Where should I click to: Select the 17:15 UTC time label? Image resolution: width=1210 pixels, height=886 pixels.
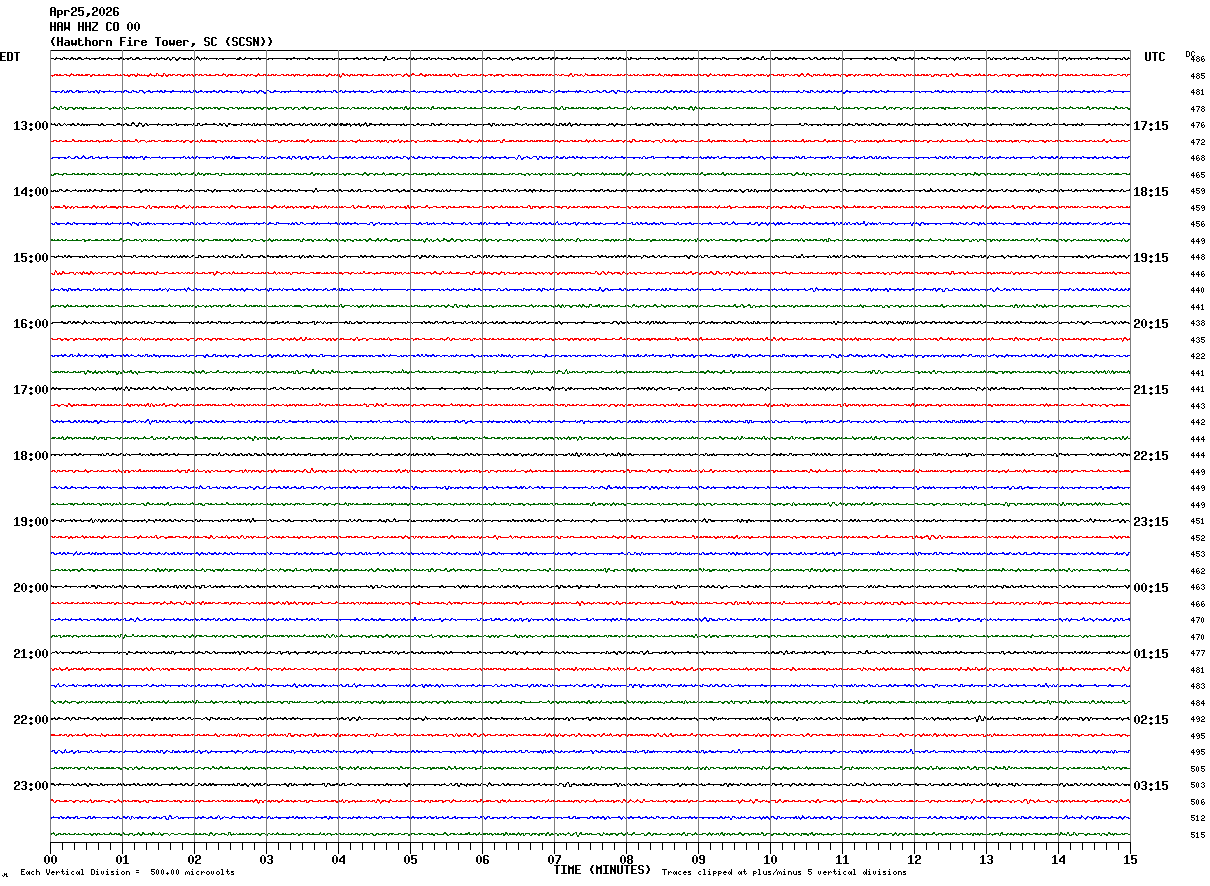1151,126
